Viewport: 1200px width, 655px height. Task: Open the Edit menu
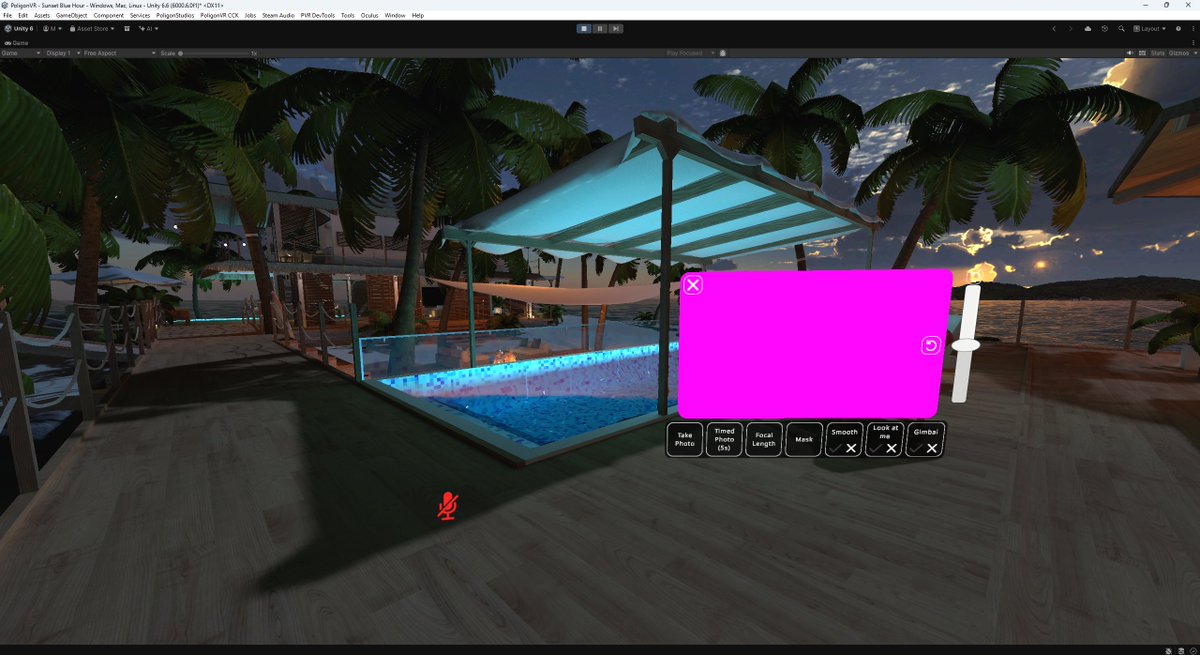pos(23,16)
